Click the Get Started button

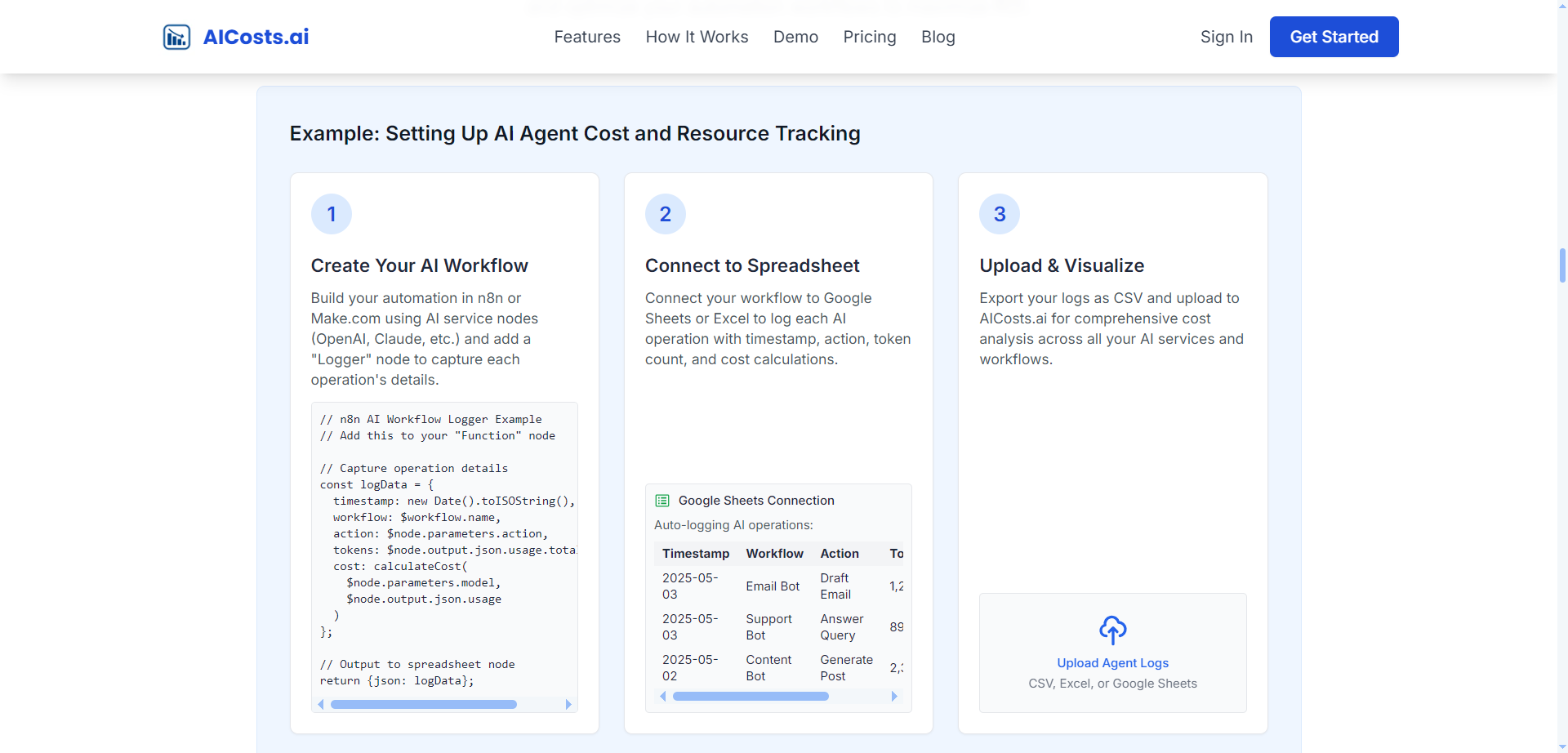coord(1334,37)
